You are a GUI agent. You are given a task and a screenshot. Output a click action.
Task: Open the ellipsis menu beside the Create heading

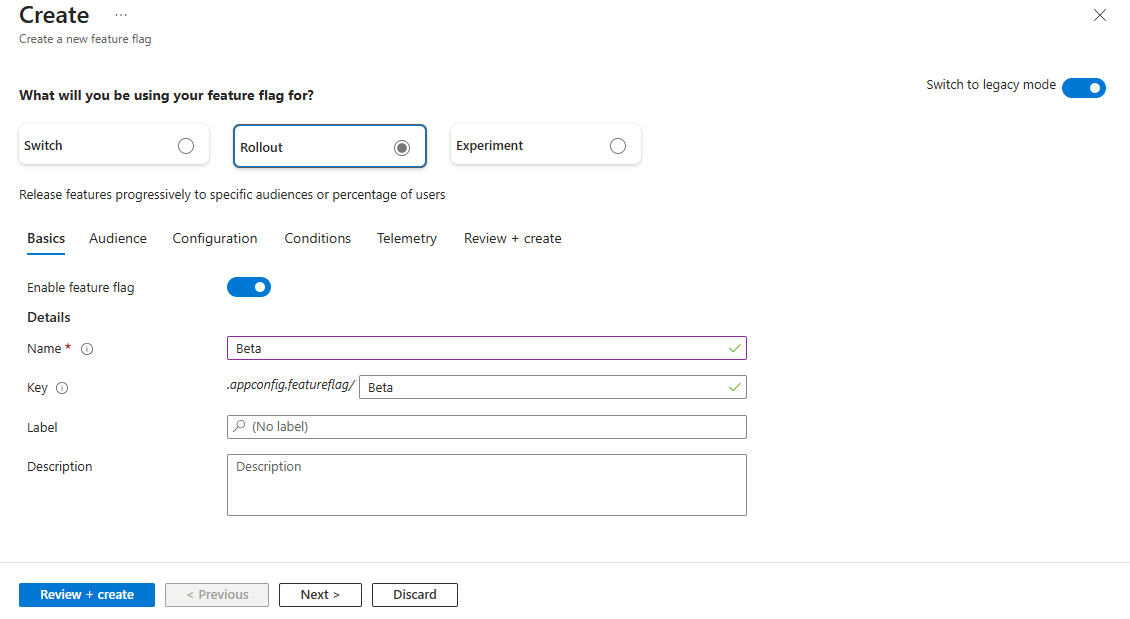(121, 15)
